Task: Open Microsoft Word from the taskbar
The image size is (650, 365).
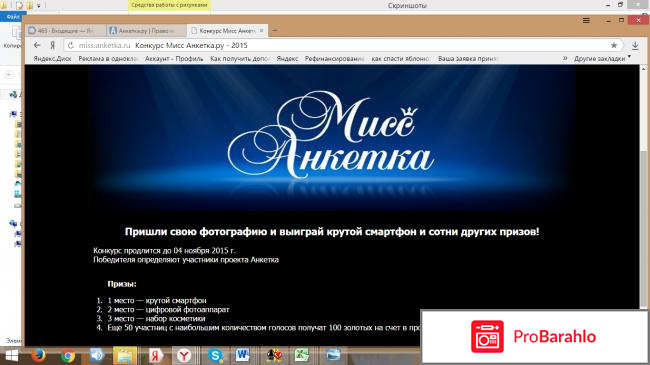Action: 243,355
